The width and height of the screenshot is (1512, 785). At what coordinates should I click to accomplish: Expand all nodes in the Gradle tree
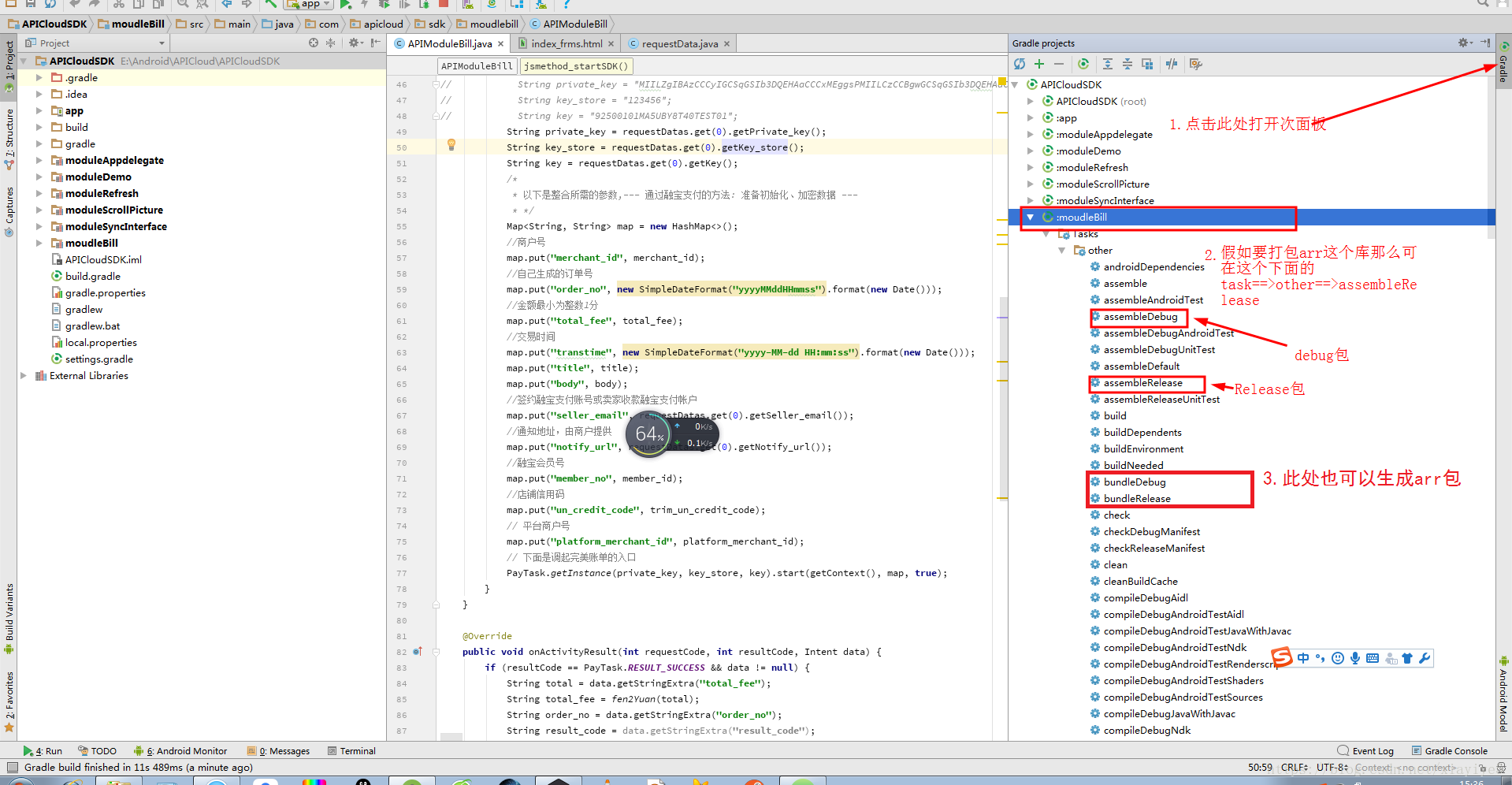1108,64
